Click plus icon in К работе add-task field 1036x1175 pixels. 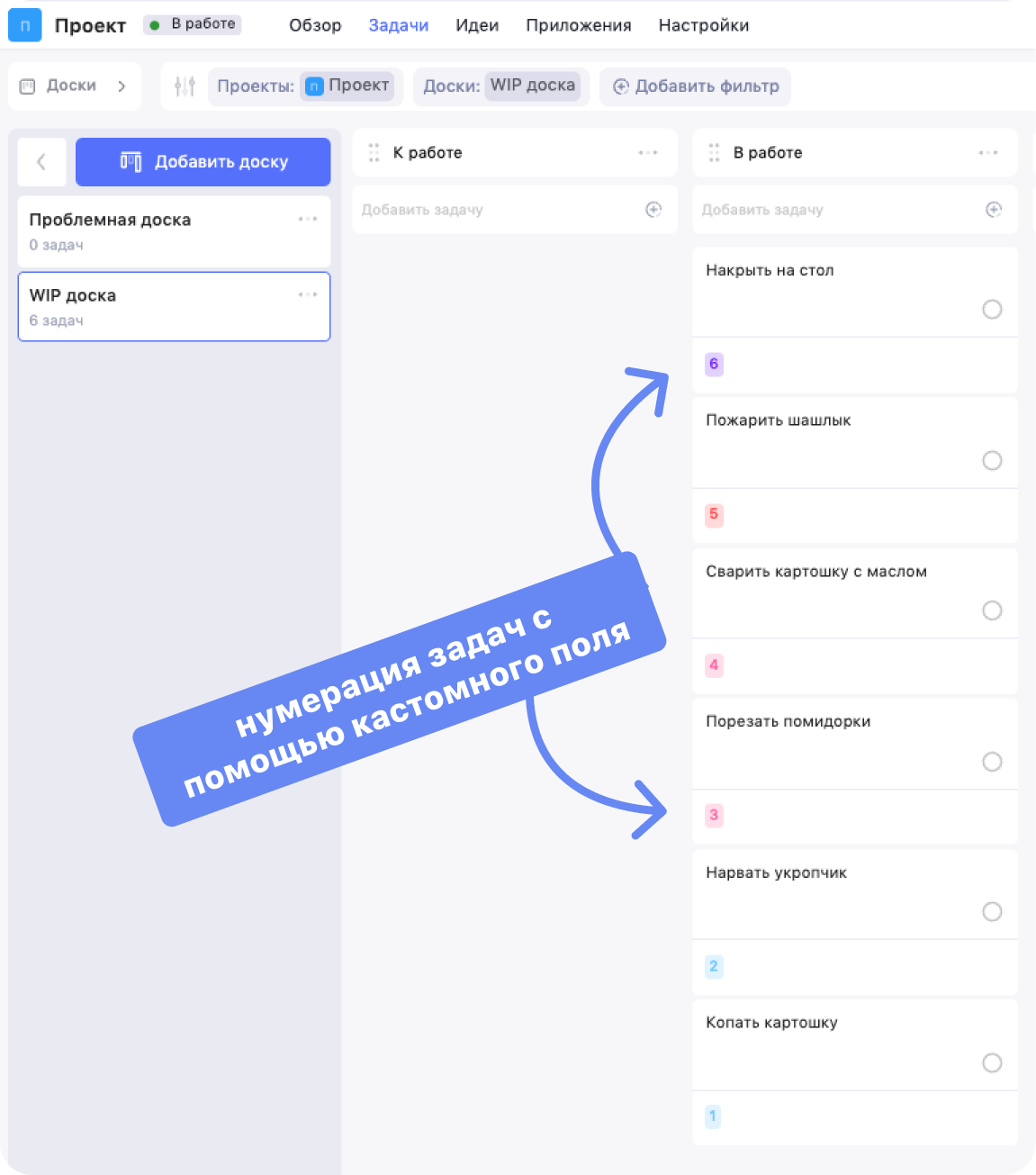tap(653, 210)
